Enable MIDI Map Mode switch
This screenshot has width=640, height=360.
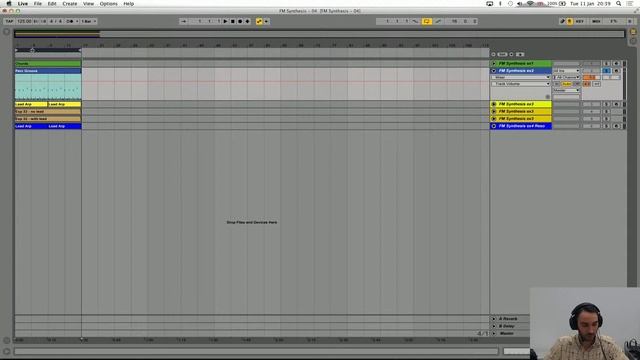click(x=596, y=21)
